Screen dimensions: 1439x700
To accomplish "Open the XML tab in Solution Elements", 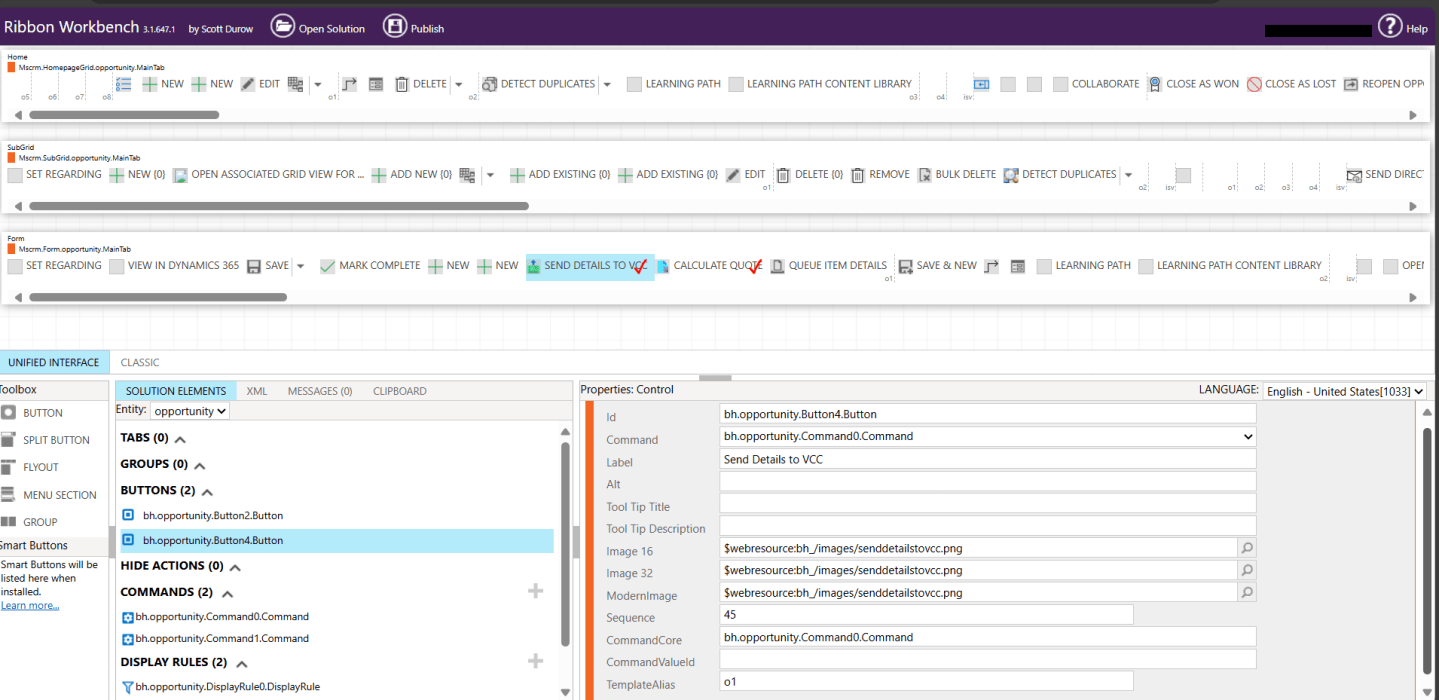I will click(x=256, y=390).
